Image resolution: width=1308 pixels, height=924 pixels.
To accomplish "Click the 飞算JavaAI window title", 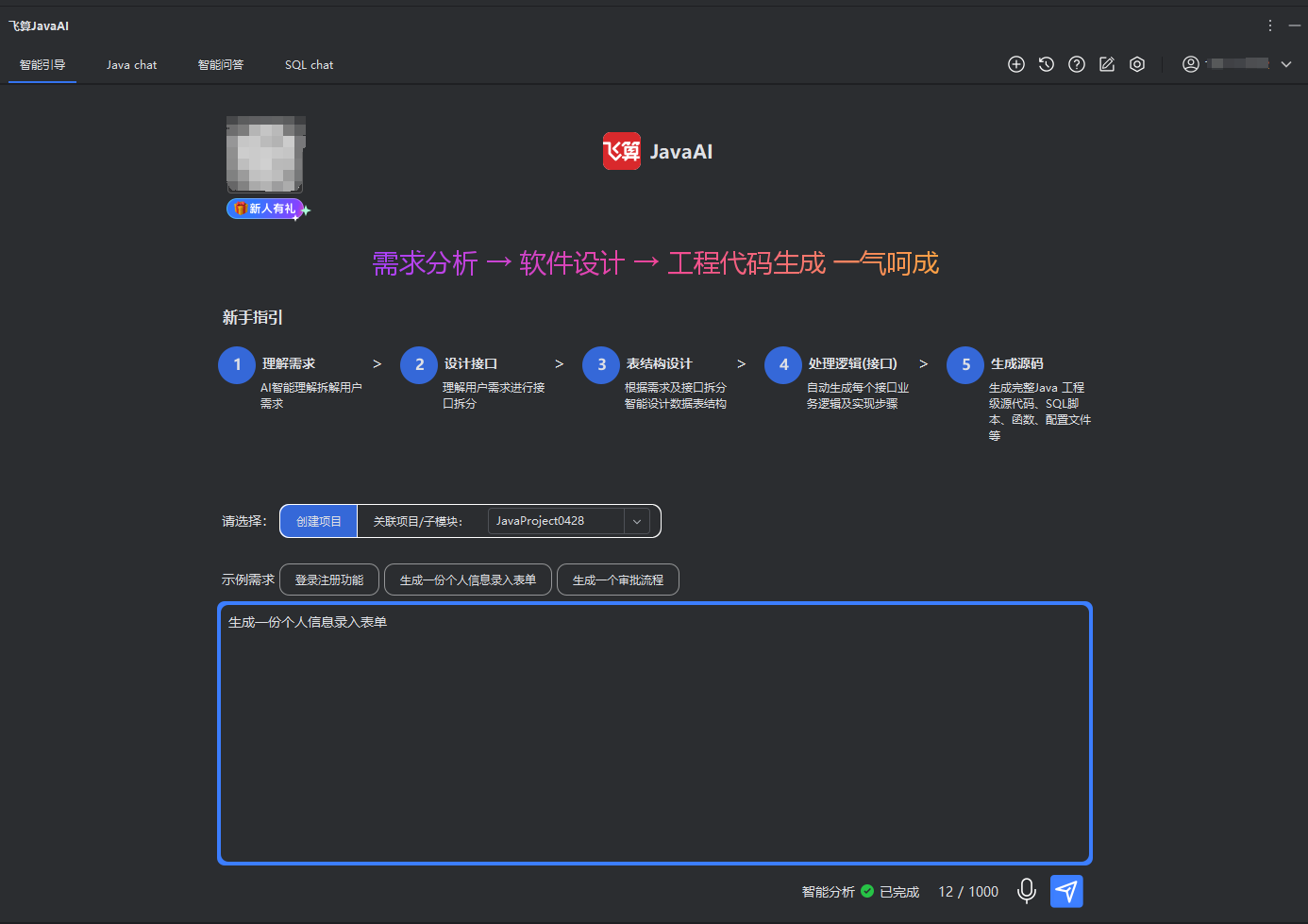I will point(39,25).
